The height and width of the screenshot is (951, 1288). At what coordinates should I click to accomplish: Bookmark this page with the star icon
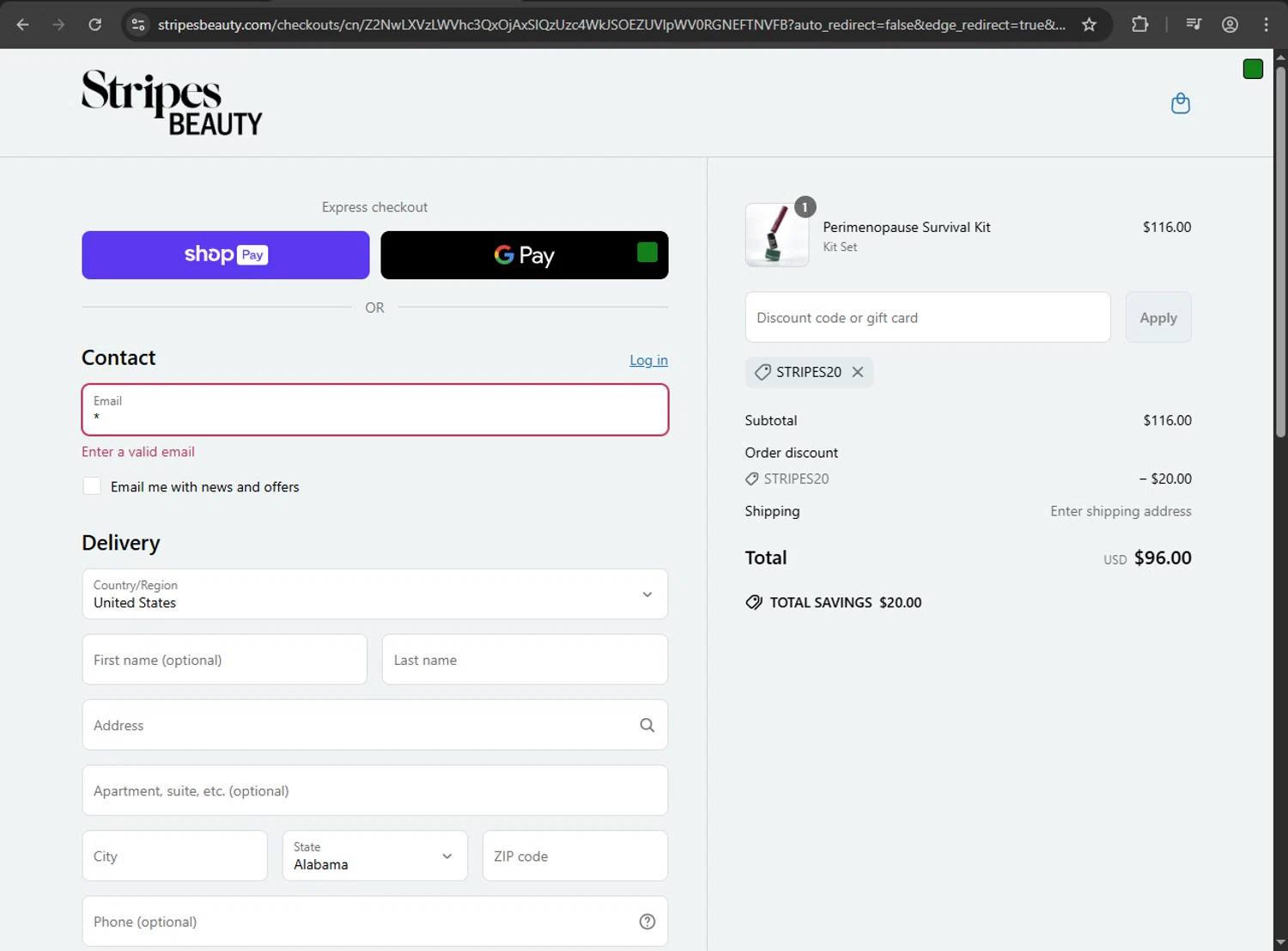click(x=1089, y=24)
